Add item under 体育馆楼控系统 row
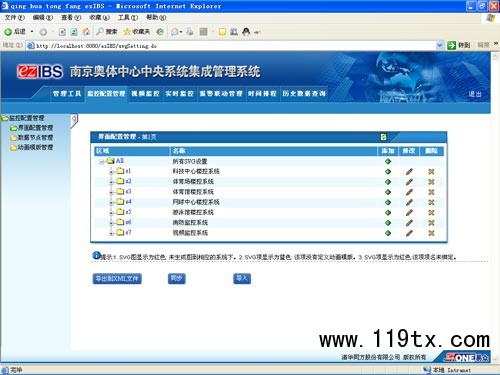Screen dimensions: 500x375 point(388,192)
